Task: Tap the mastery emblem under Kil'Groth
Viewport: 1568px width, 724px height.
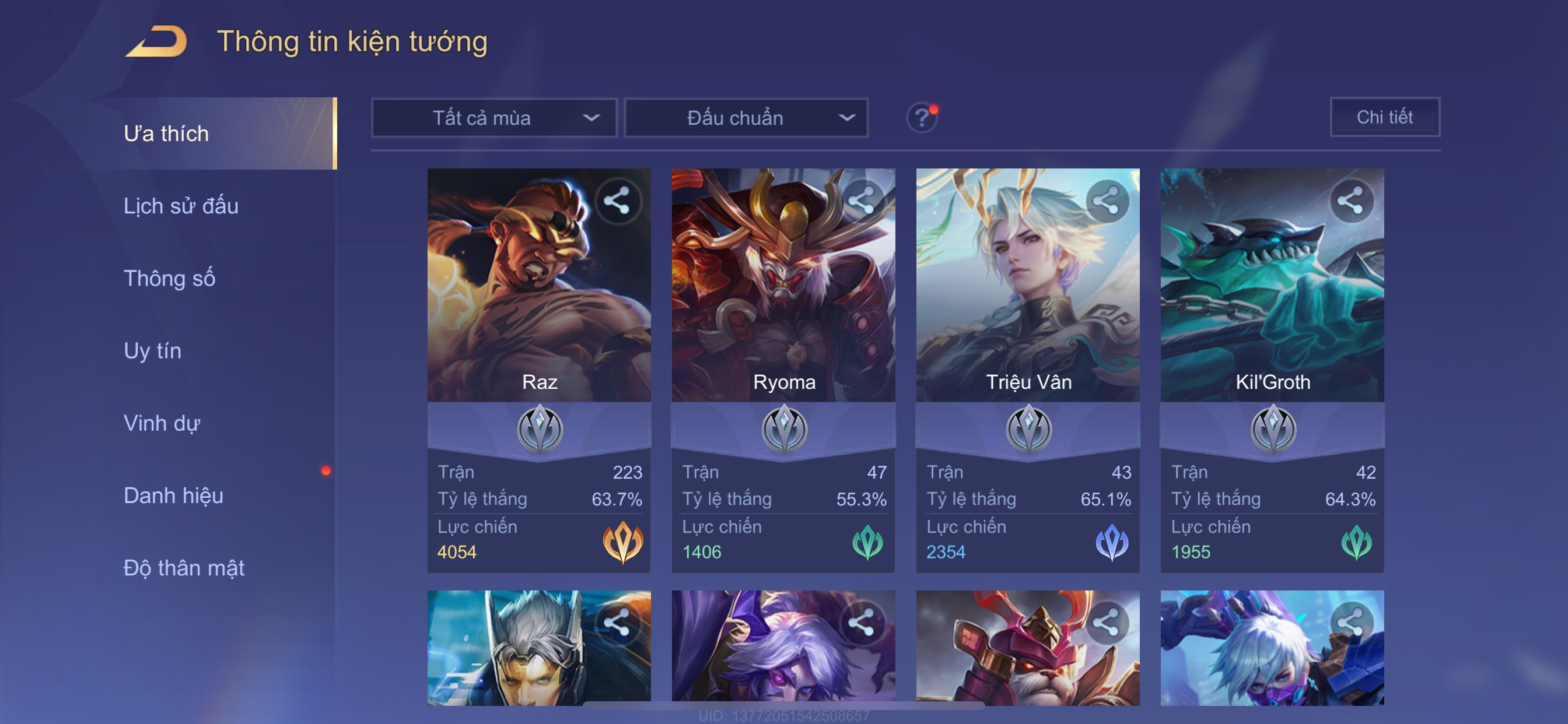Action: (1273, 429)
